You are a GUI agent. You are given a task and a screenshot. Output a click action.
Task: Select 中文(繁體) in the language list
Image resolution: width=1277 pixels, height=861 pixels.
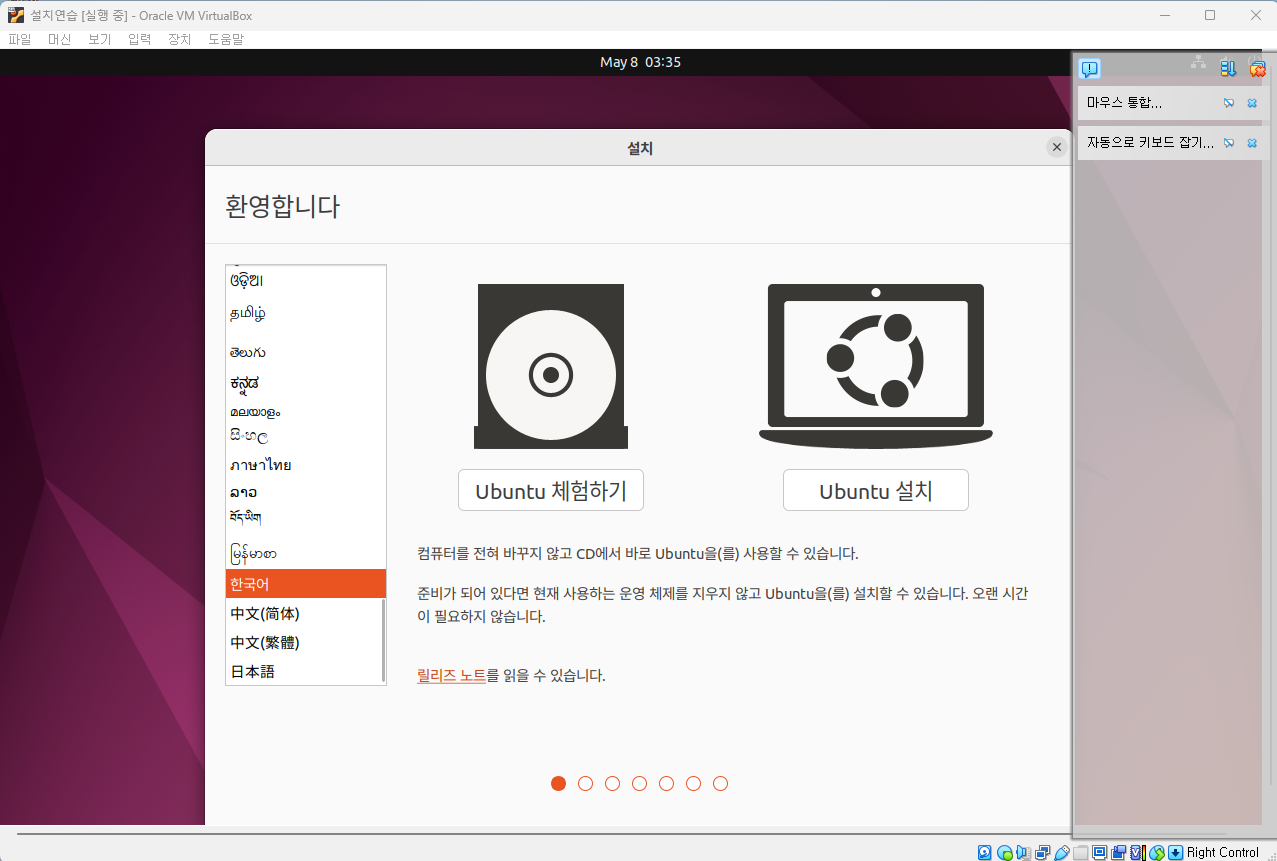click(305, 642)
